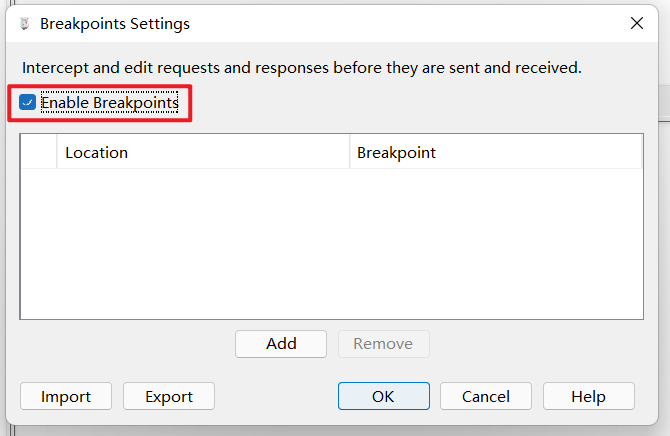Click the Charles teapot icon in title bar
Image resolution: width=670 pixels, height=436 pixels.
pos(25,24)
